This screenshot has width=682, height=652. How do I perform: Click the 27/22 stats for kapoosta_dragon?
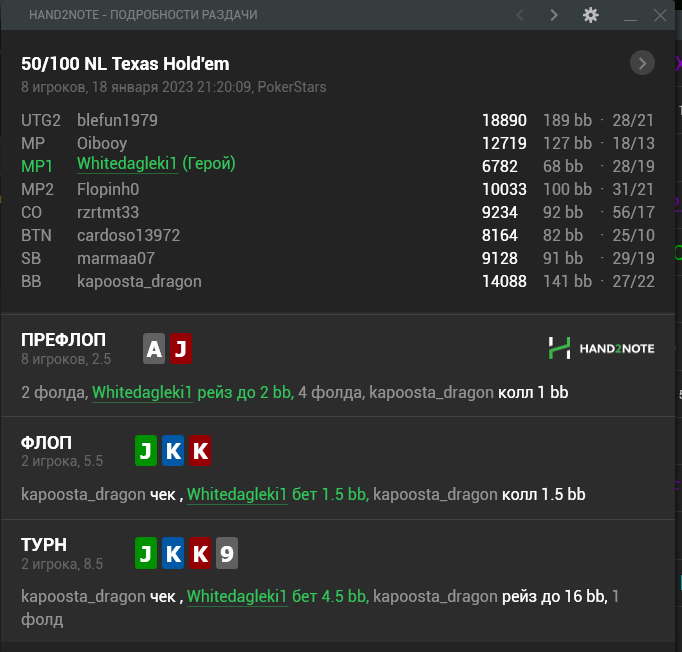[633, 282]
